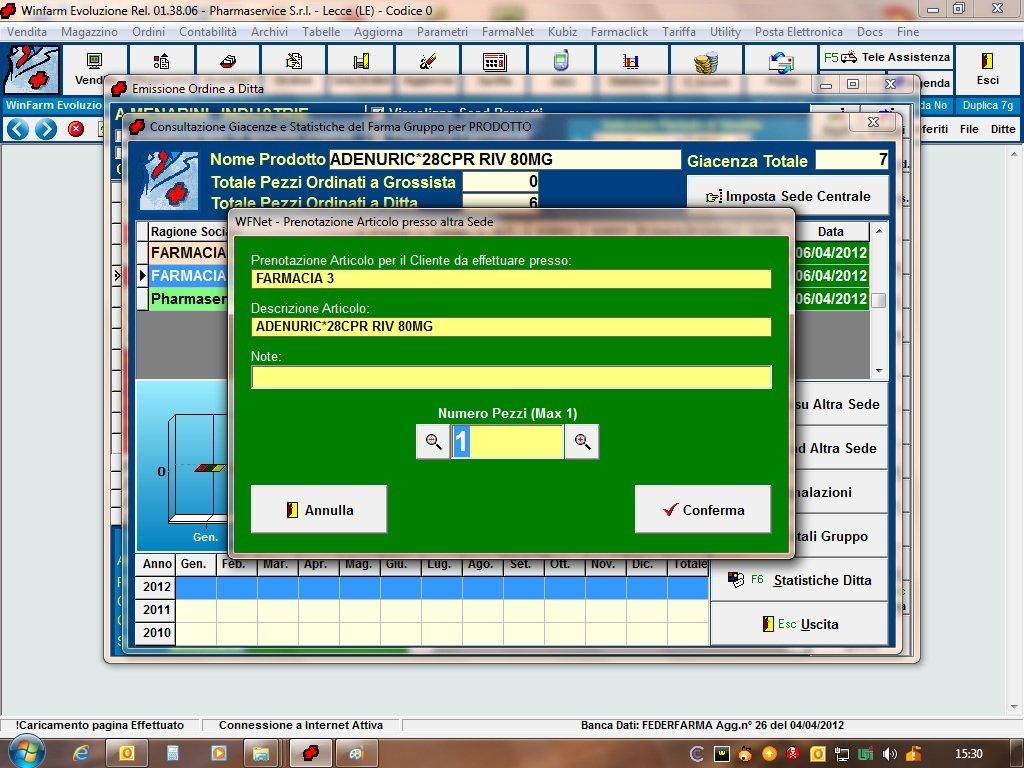This screenshot has width=1024, height=768.
Task: Confirm the reservation with Conferma
Action: click(x=702, y=510)
